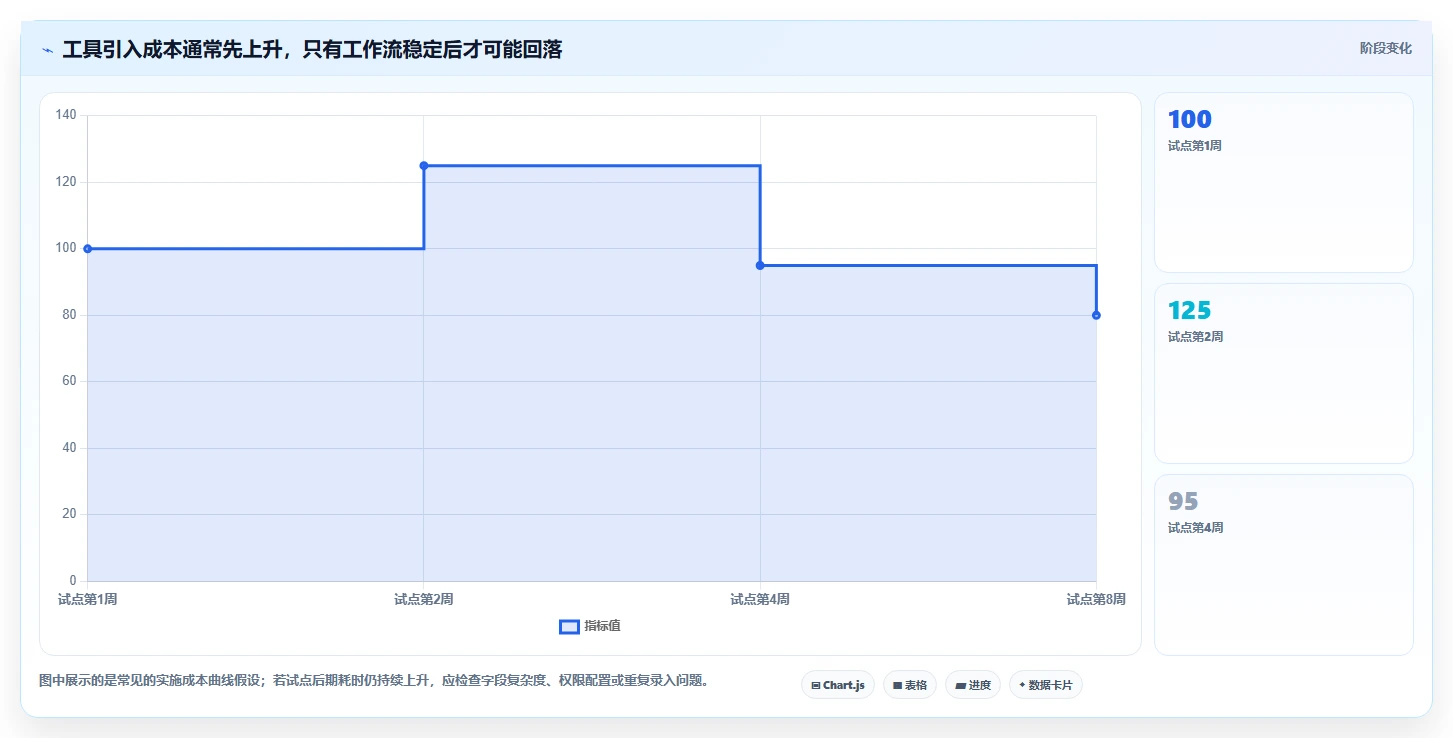Select the card showing 125 试点第2周
Image resolution: width=1453 pixels, height=738 pixels.
click(1284, 373)
